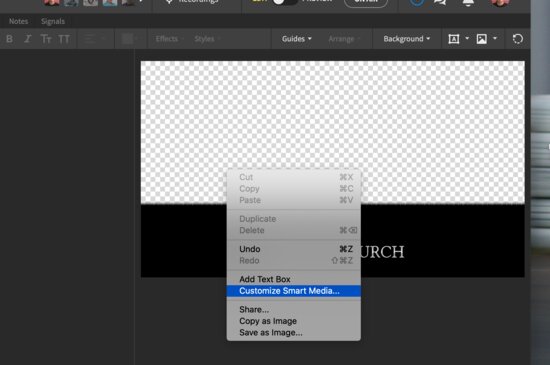
Task: Click the dimmed Delete menu entry
Action: pos(294,230)
